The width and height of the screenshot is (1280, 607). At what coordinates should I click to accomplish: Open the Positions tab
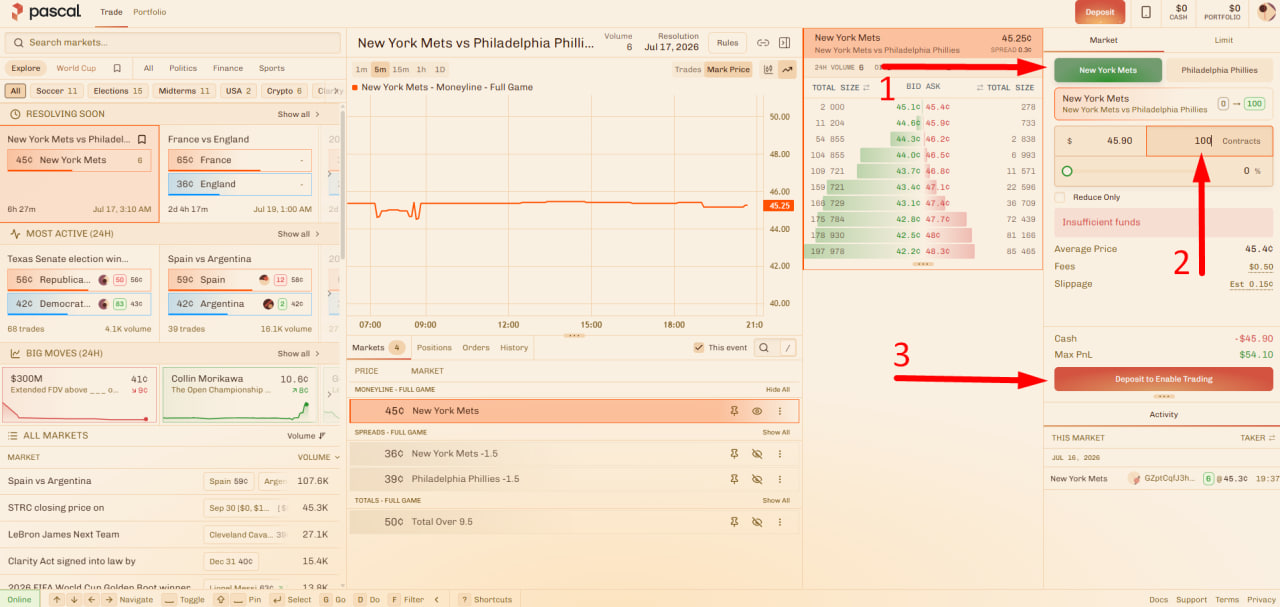point(434,348)
